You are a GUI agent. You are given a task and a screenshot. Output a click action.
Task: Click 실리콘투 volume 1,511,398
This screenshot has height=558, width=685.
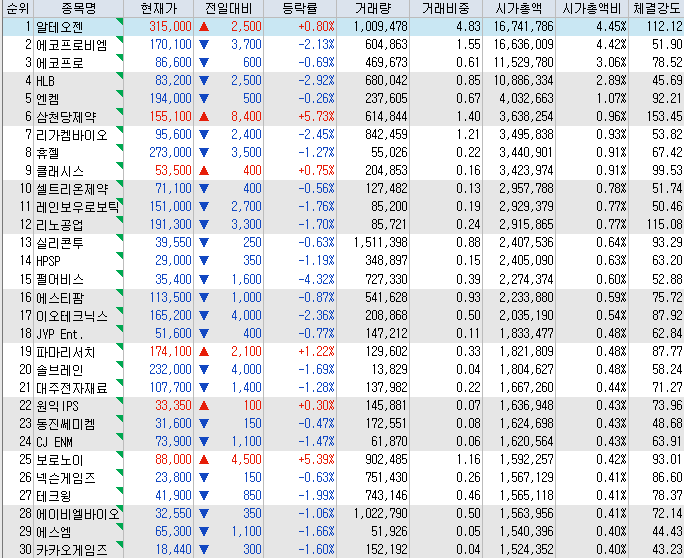tap(381, 242)
